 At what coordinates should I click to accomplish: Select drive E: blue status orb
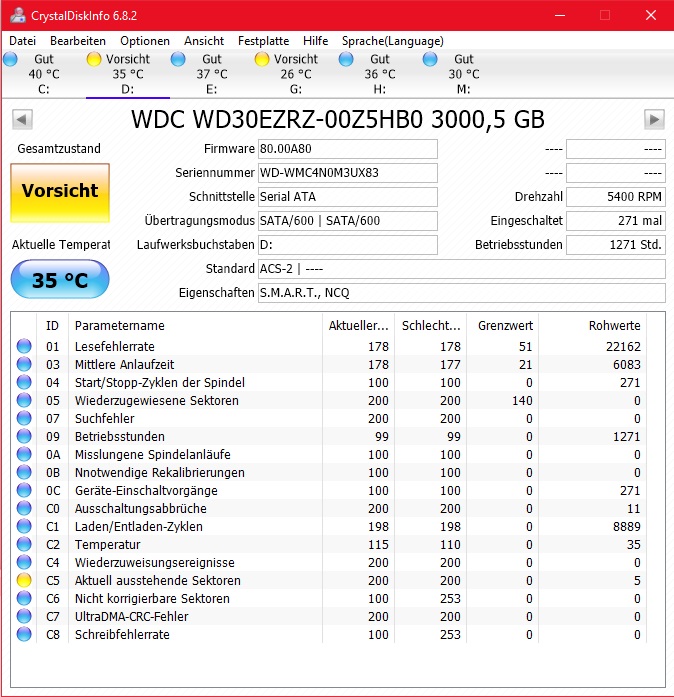tap(178, 59)
